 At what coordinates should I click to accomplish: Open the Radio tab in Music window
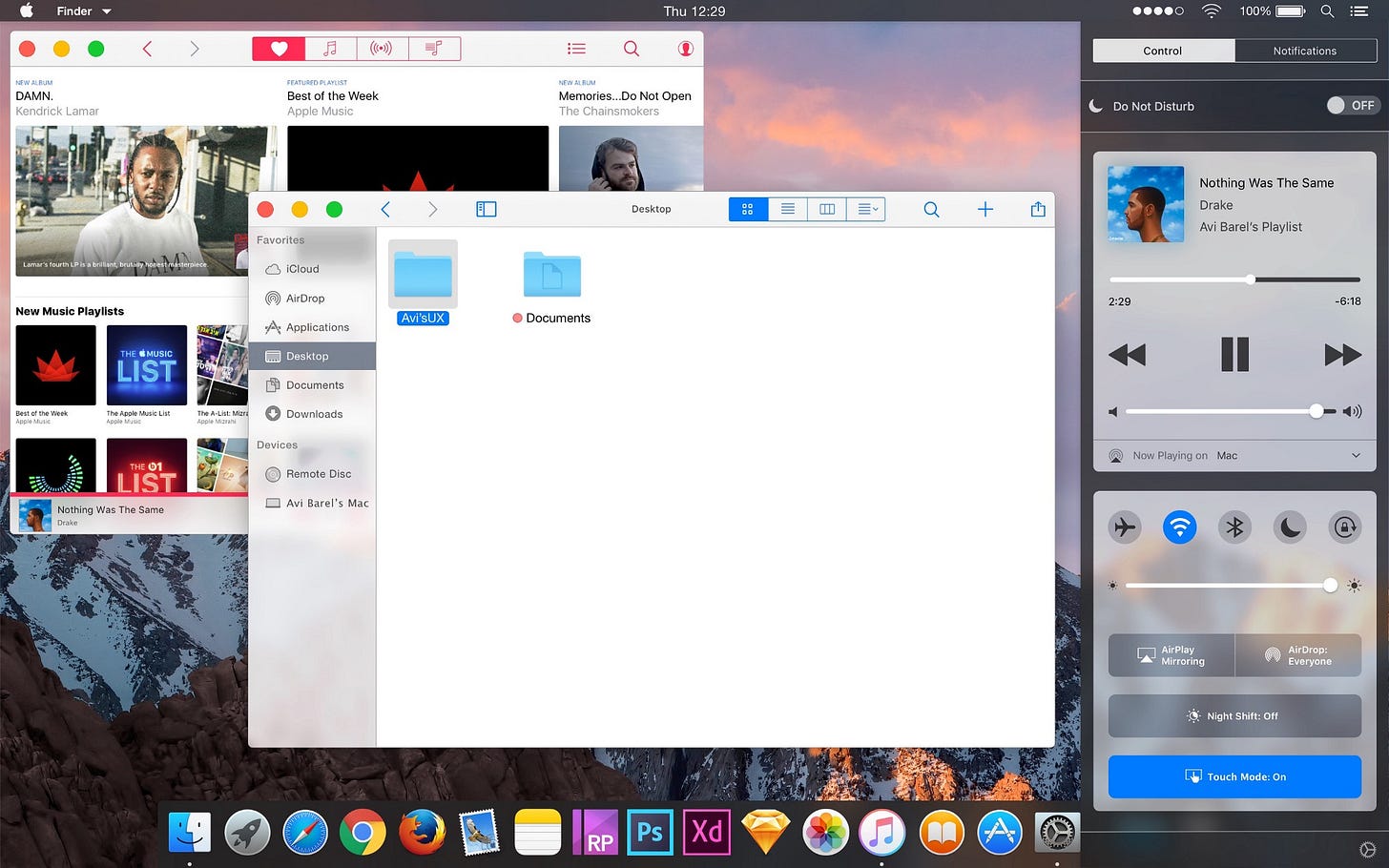click(x=382, y=49)
